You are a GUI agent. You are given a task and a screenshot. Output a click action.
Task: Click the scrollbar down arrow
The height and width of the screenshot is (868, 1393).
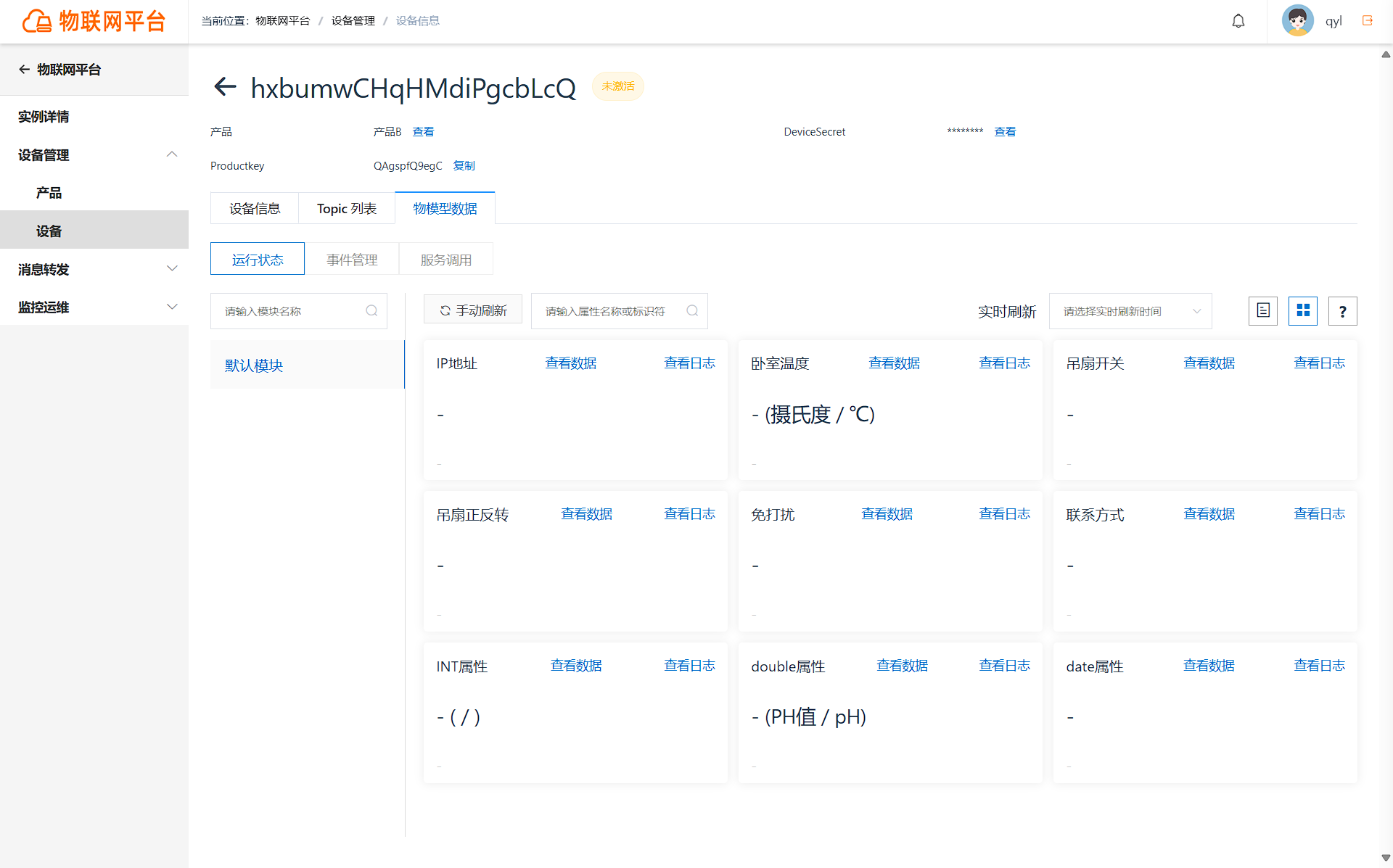pos(1386,858)
